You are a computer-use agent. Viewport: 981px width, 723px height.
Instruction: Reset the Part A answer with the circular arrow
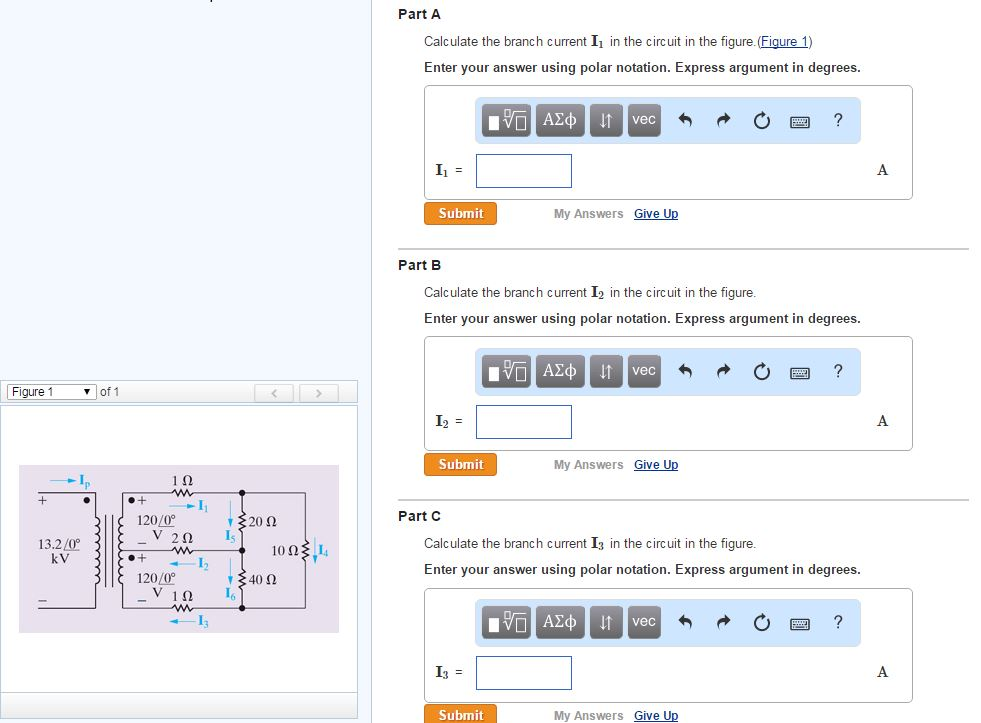761,120
